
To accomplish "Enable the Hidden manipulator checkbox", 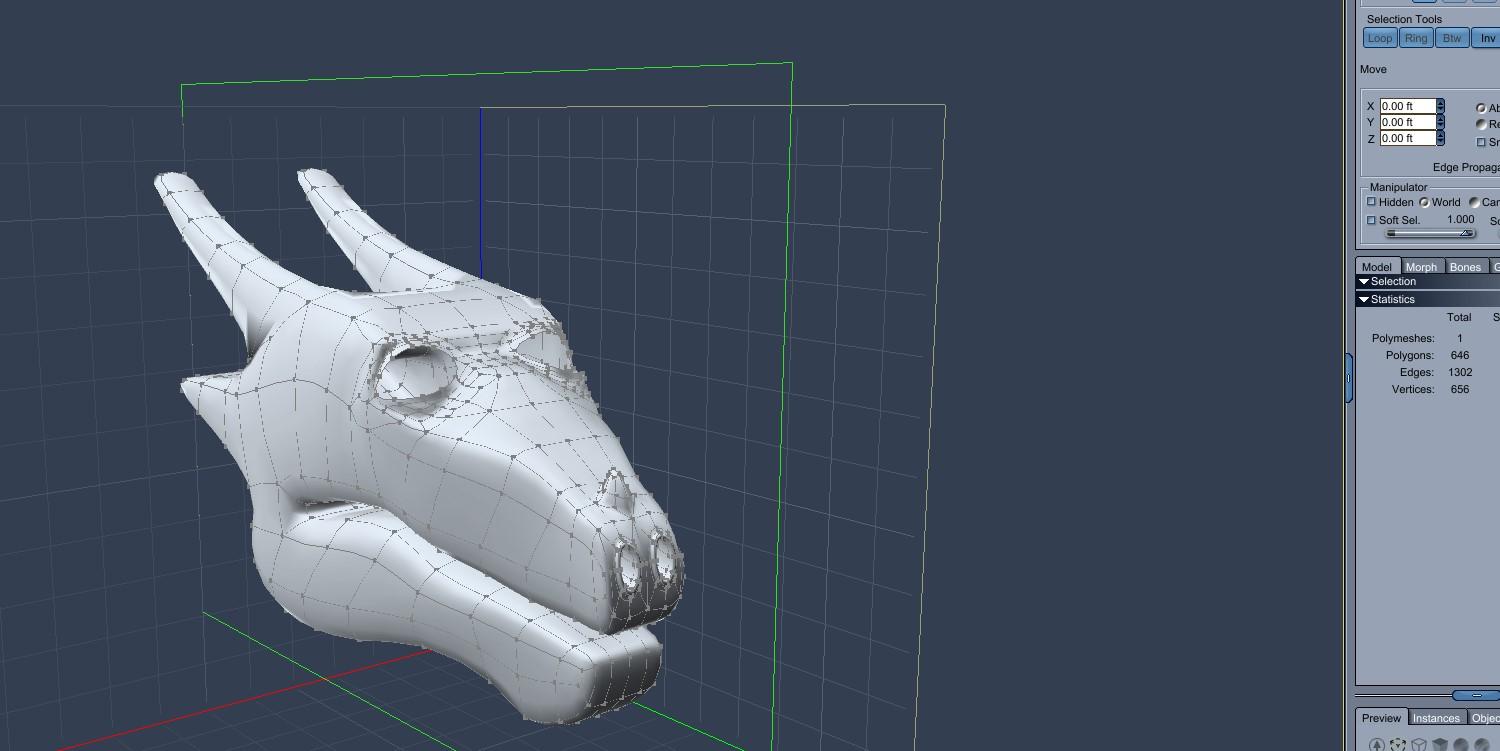I will click(1372, 202).
